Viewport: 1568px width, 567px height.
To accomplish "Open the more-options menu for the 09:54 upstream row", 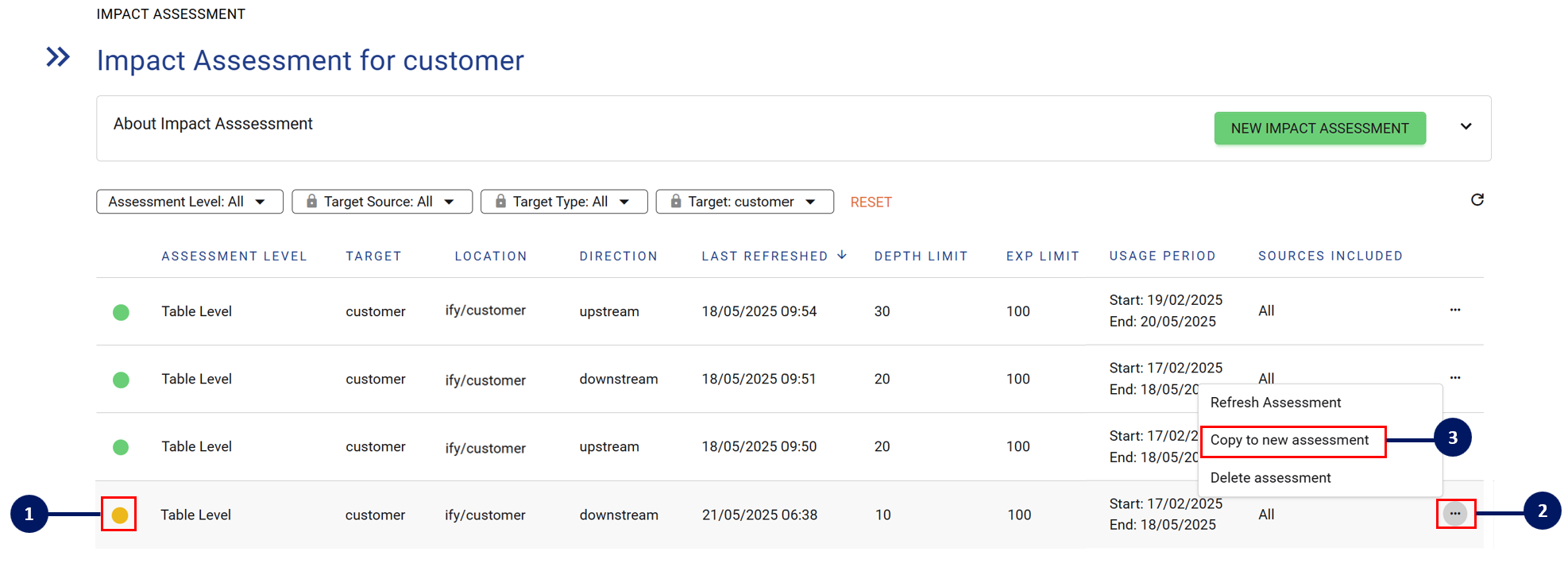I will [x=1454, y=310].
